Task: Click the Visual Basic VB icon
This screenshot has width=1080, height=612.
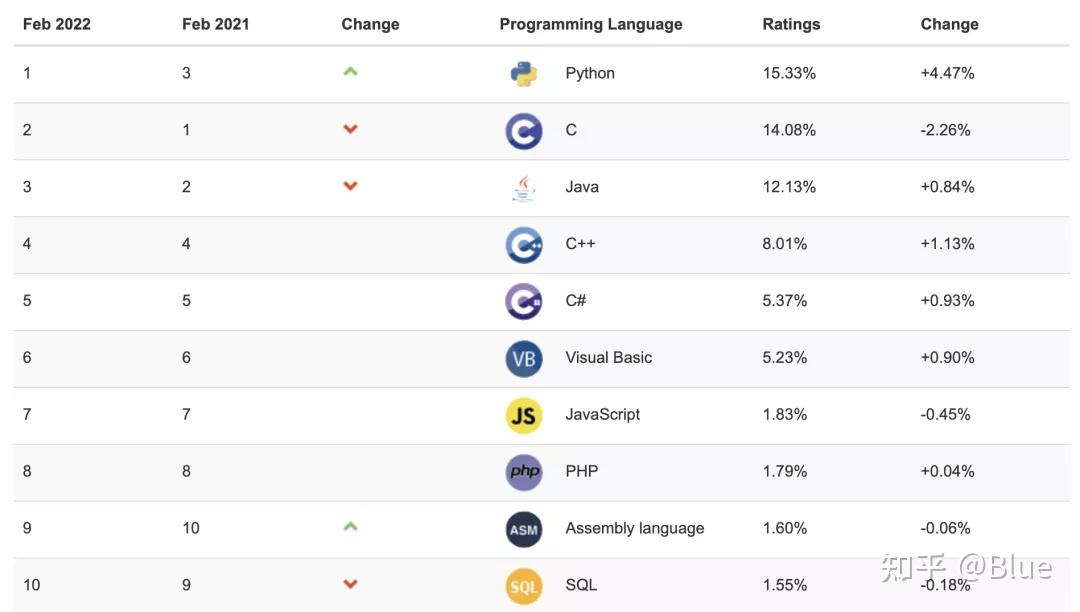Action: tap(523, 358)
